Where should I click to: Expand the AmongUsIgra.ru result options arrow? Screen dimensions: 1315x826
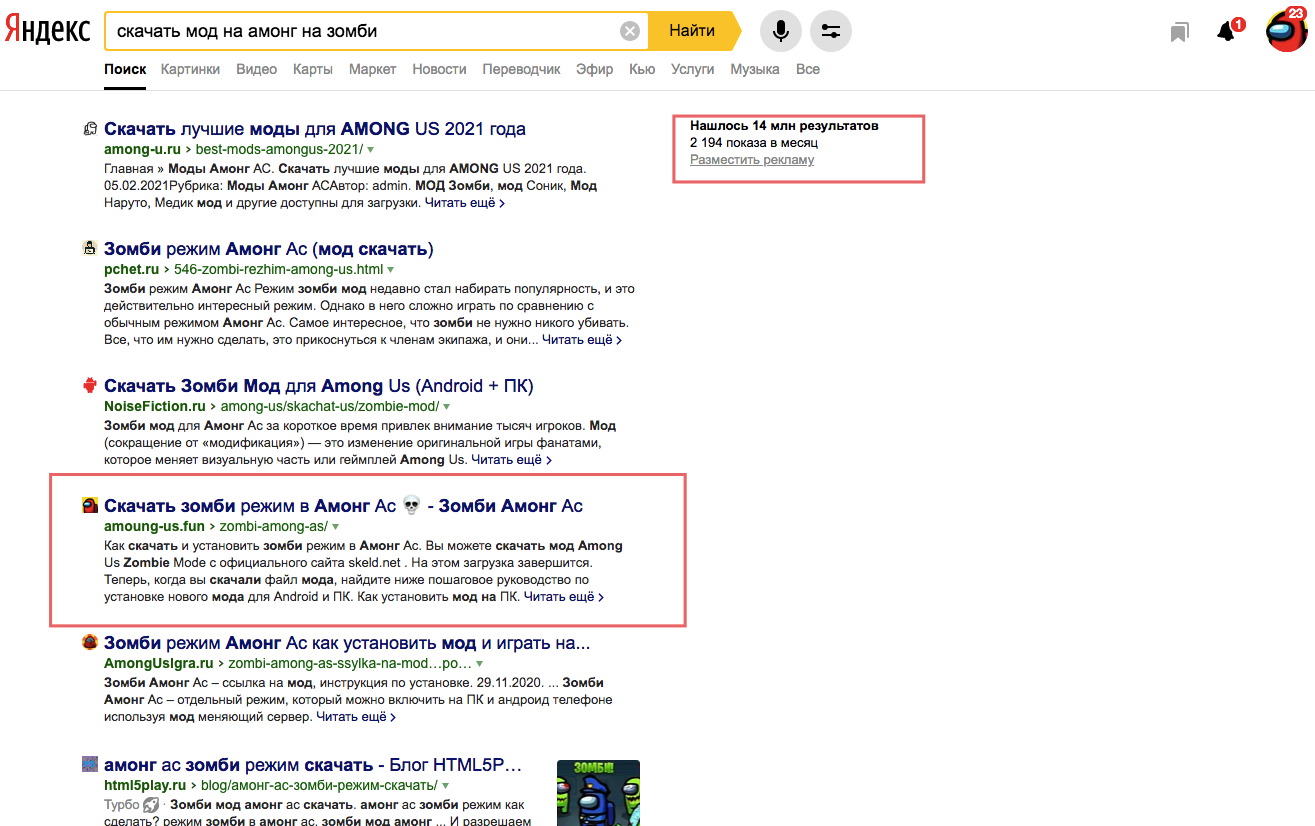(479, 663)
